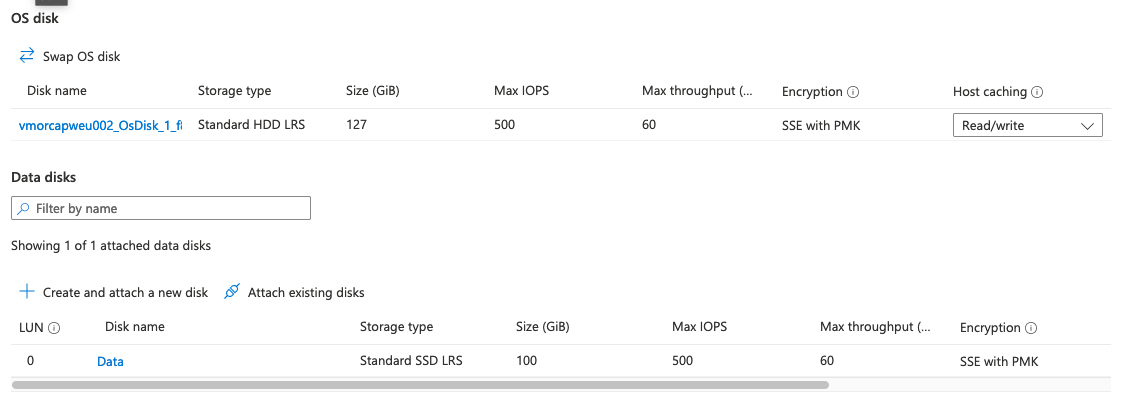Click the Attach existing disks link icon
The height and width of the screenshot is (419, 1131).
[232, 292]
